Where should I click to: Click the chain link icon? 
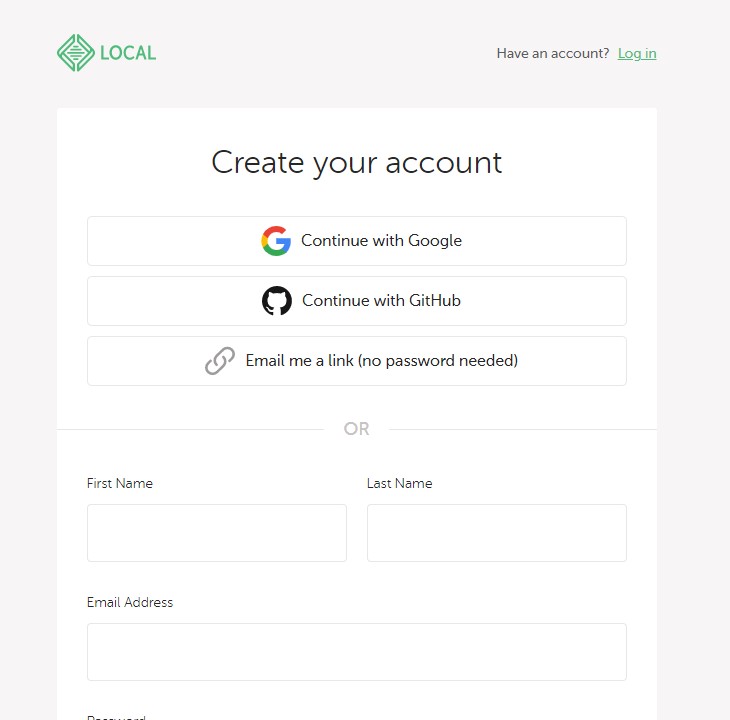click(x=220, y=361)
